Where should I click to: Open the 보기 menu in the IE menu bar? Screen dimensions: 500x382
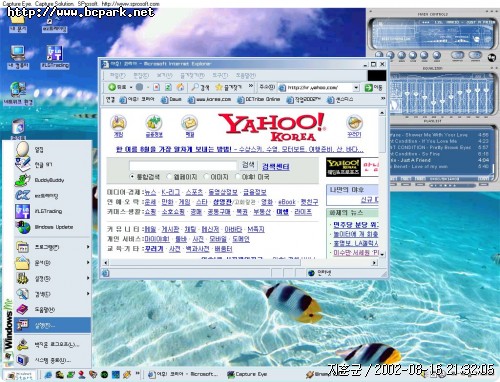(x=165, y=75)
